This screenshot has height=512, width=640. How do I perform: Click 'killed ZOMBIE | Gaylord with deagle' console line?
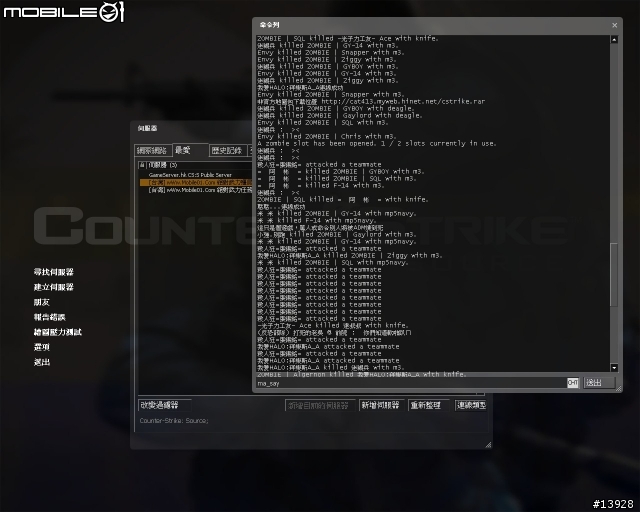(340, 116)
